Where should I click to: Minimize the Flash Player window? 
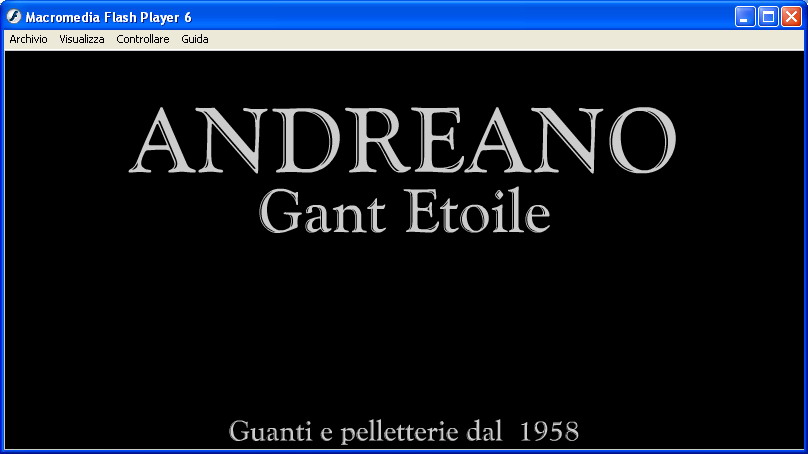tap(745, 17)
